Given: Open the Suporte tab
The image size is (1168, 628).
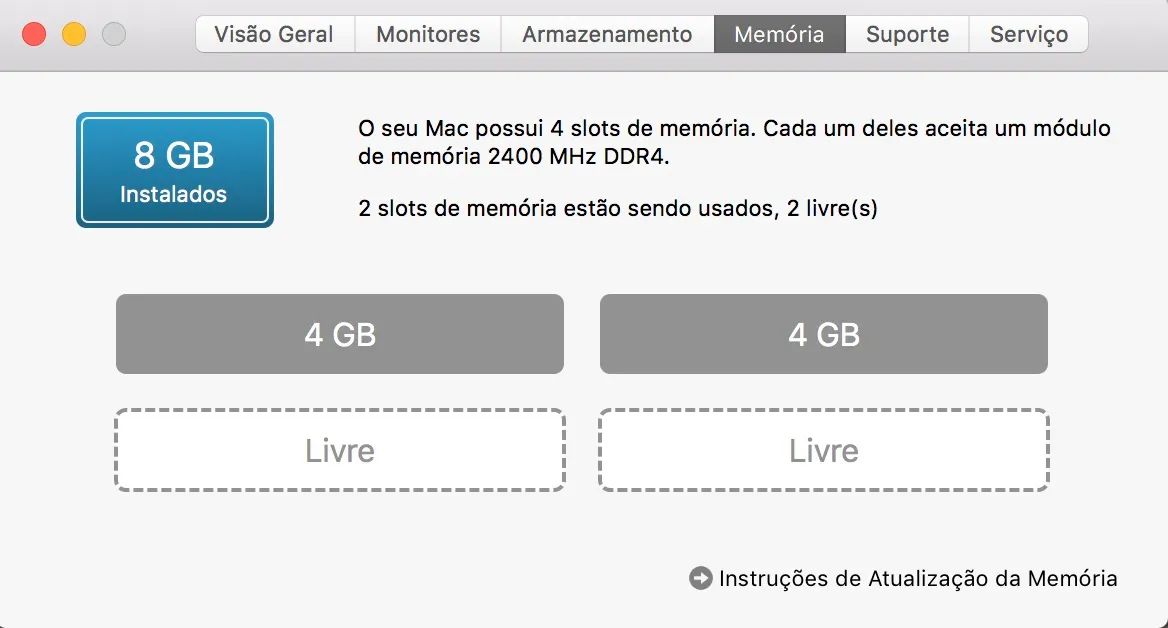Looking at the screenshot, I should tap(906, 33).
